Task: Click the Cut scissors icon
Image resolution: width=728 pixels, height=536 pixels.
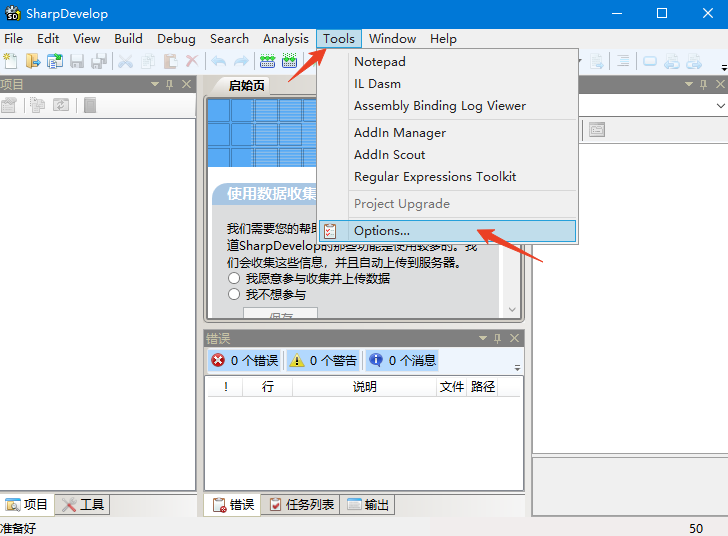Action: tap(125, 61)
